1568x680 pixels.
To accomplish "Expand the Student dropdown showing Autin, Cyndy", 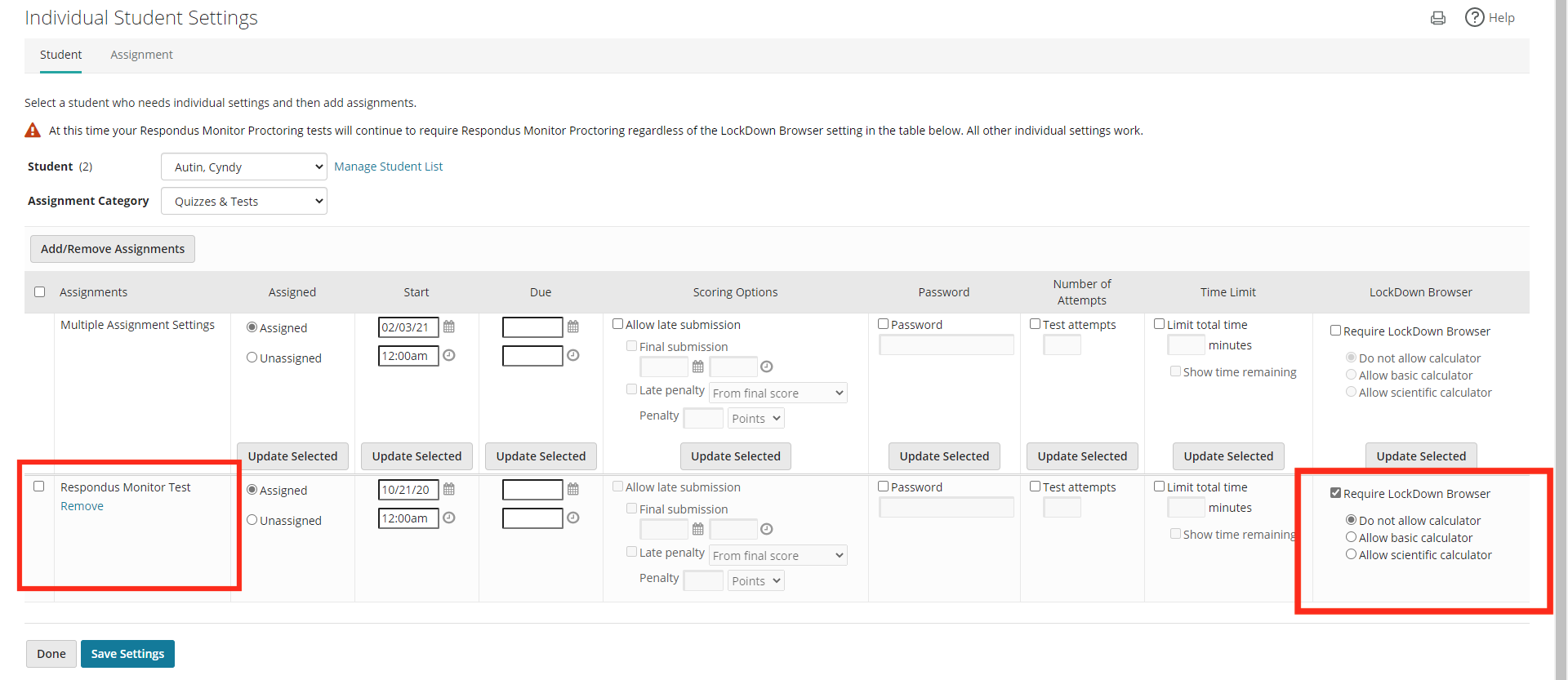I will point(243,167).
